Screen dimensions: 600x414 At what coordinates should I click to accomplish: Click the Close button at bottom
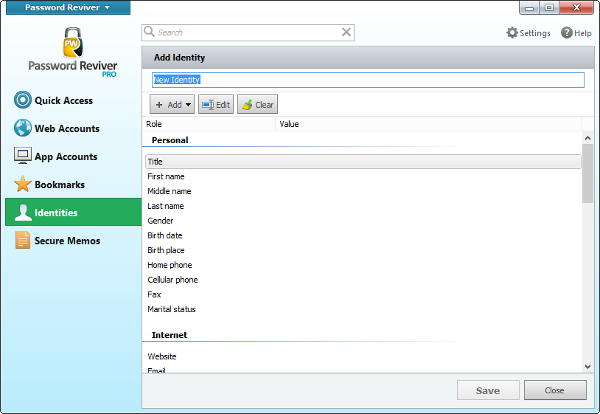click(x=555, y=390)
